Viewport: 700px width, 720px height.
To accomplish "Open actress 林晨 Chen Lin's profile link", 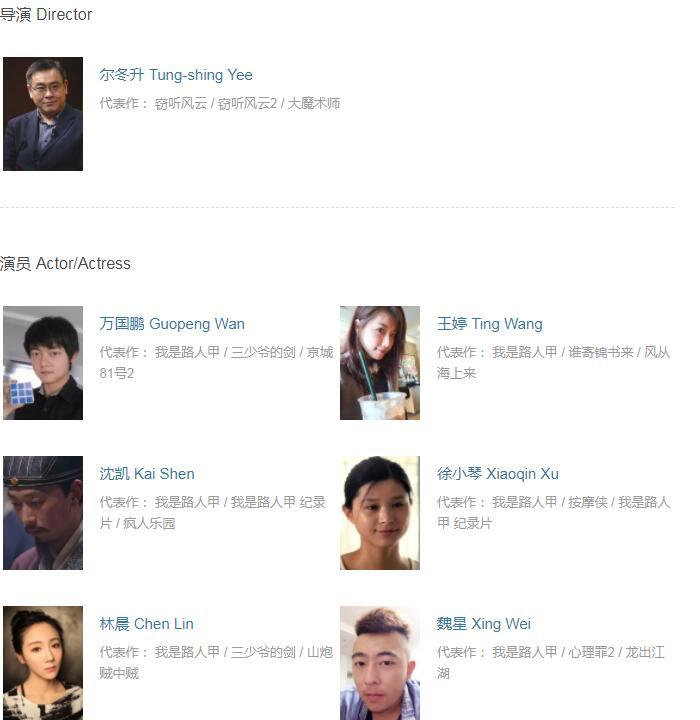I will (147, 624).
